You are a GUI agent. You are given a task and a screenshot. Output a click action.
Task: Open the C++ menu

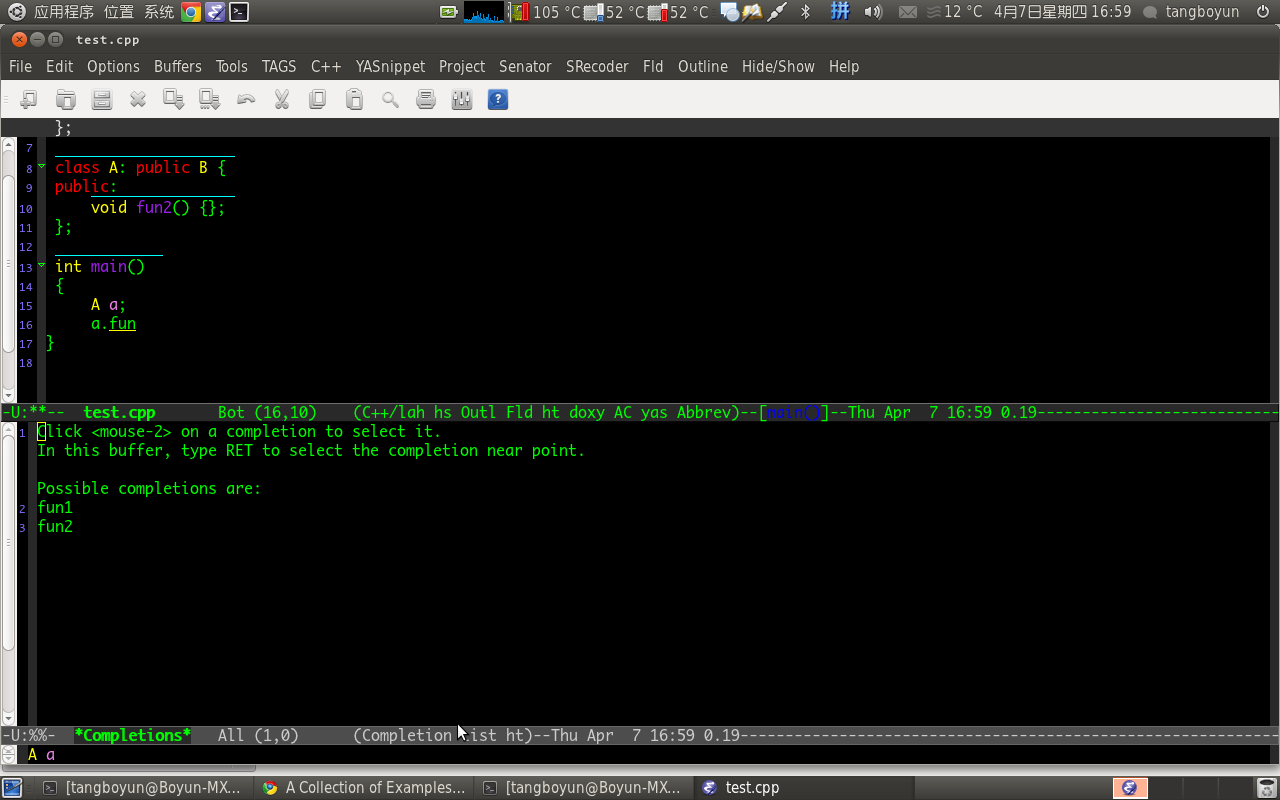pyautogui.click(x=326, y=66)
